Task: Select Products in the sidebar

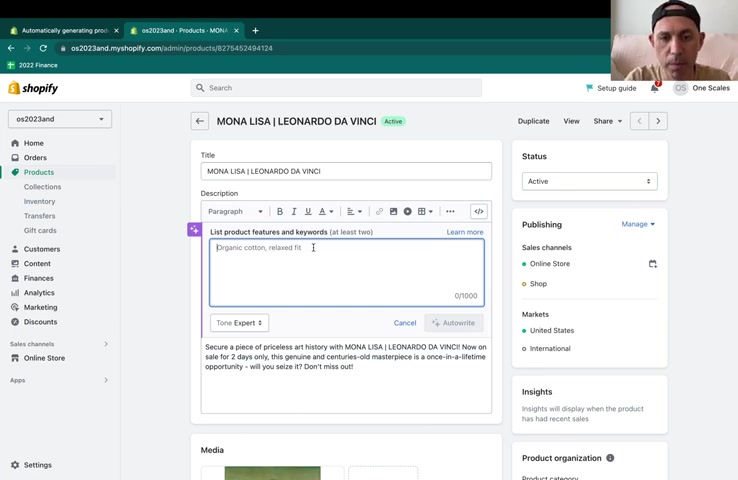Action: coord(39,172)
